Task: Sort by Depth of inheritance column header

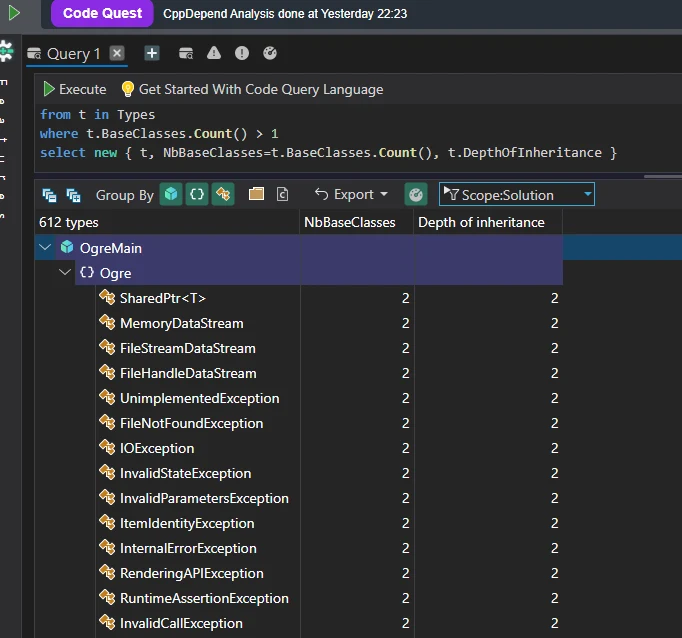Action: pos(488,222)
